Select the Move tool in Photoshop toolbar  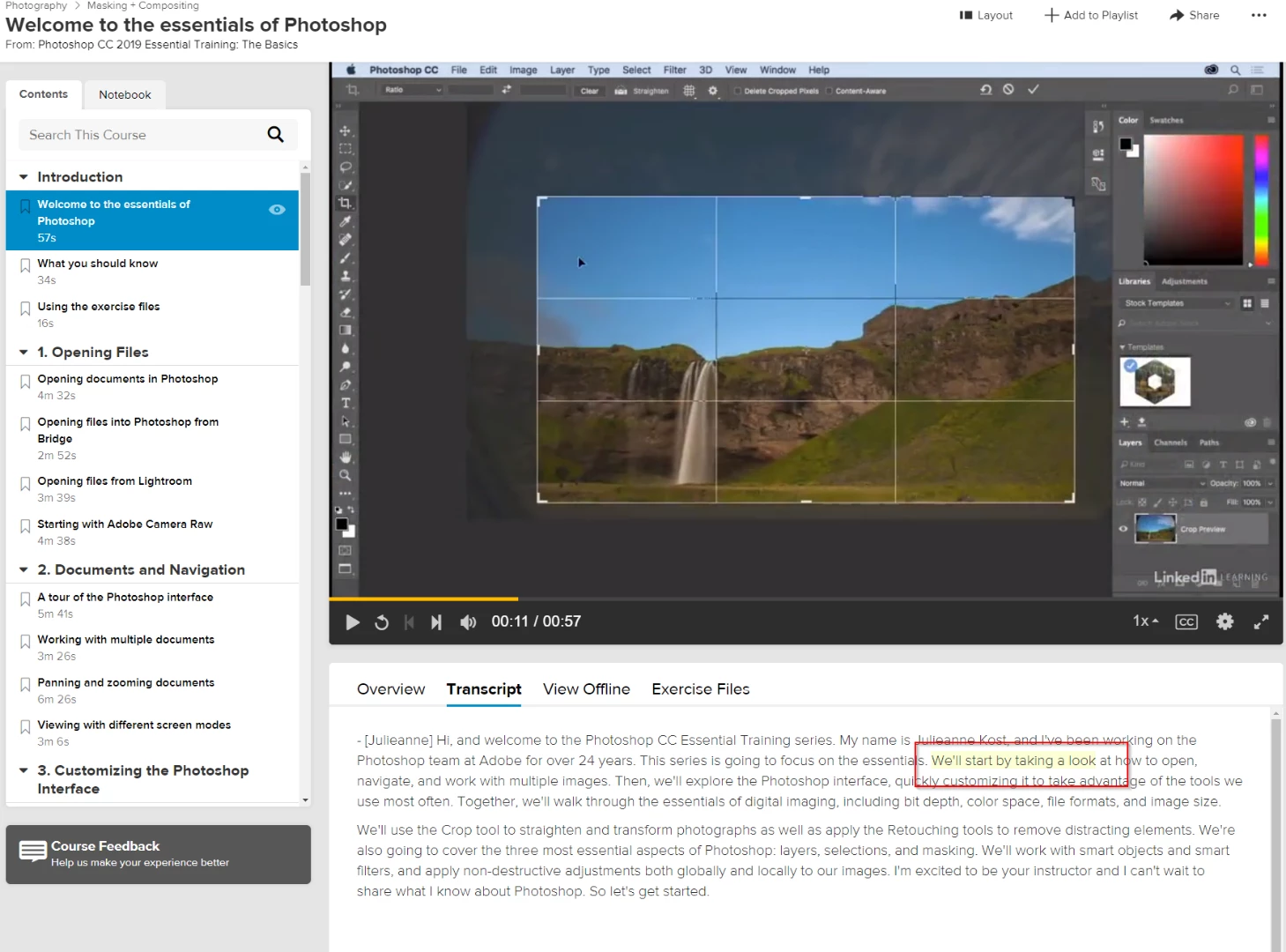point(346,130)
